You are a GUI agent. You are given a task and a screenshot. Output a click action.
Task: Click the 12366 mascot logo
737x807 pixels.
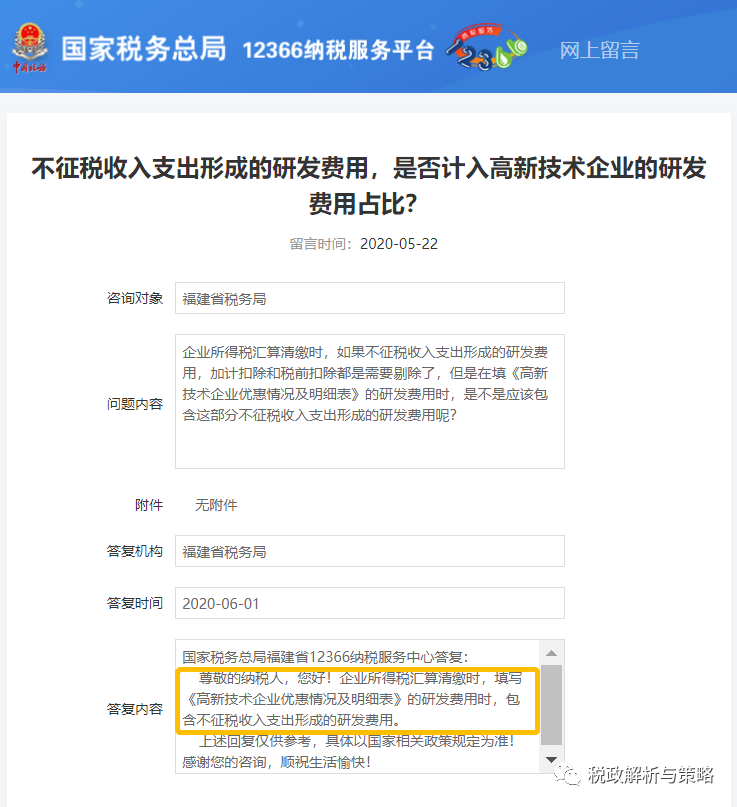484,49
